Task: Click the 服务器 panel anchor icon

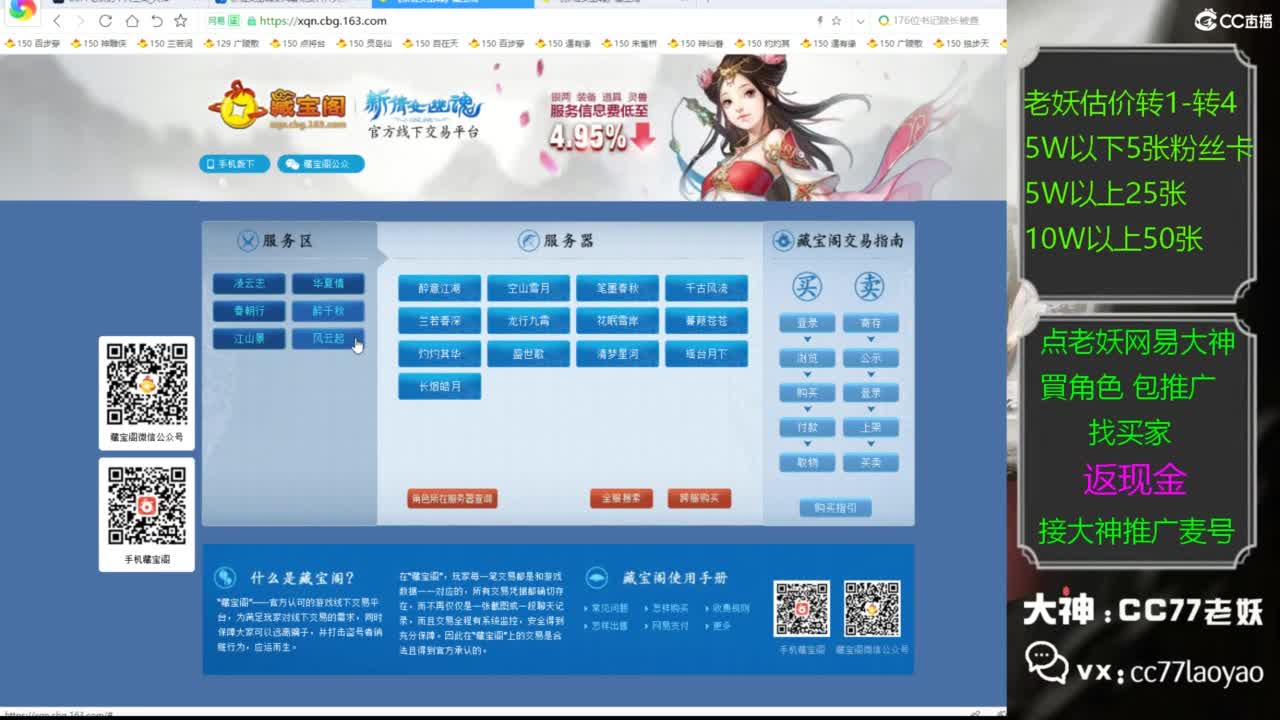Action: coord(528,241)
